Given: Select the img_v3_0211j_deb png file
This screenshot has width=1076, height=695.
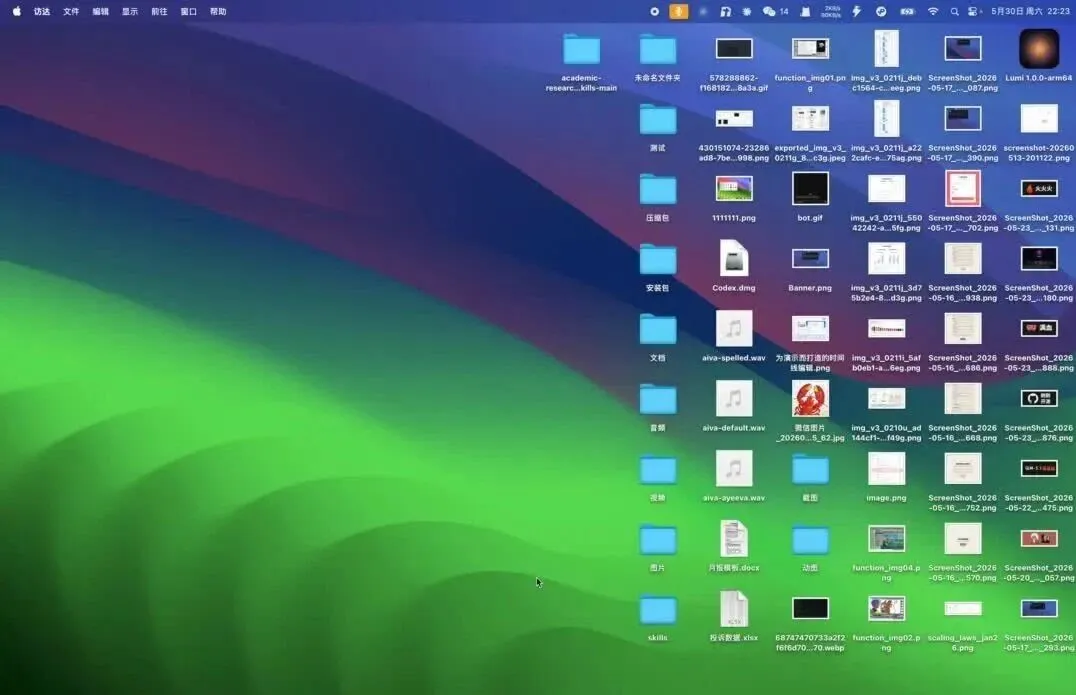Looking at the screenshot, I should click(886, 49).
